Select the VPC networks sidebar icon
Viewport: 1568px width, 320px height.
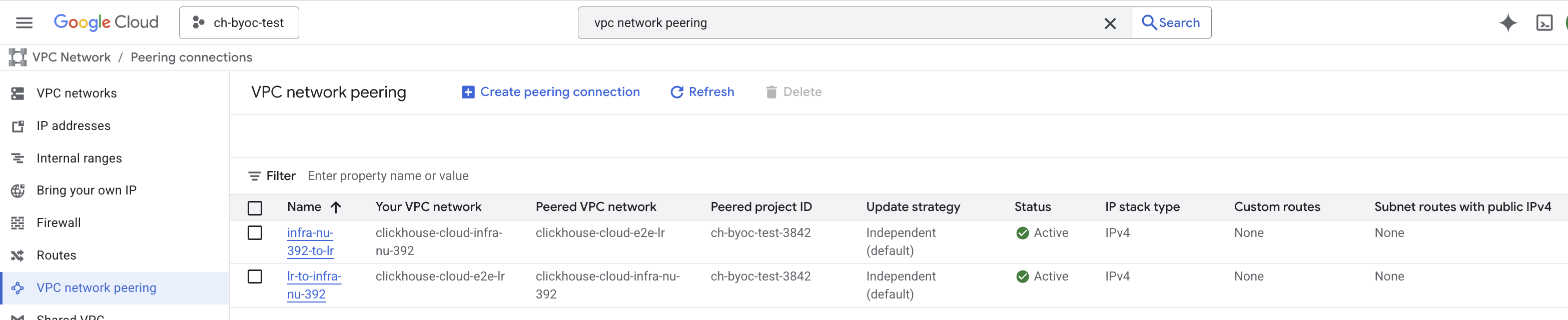tap(18, 92)
